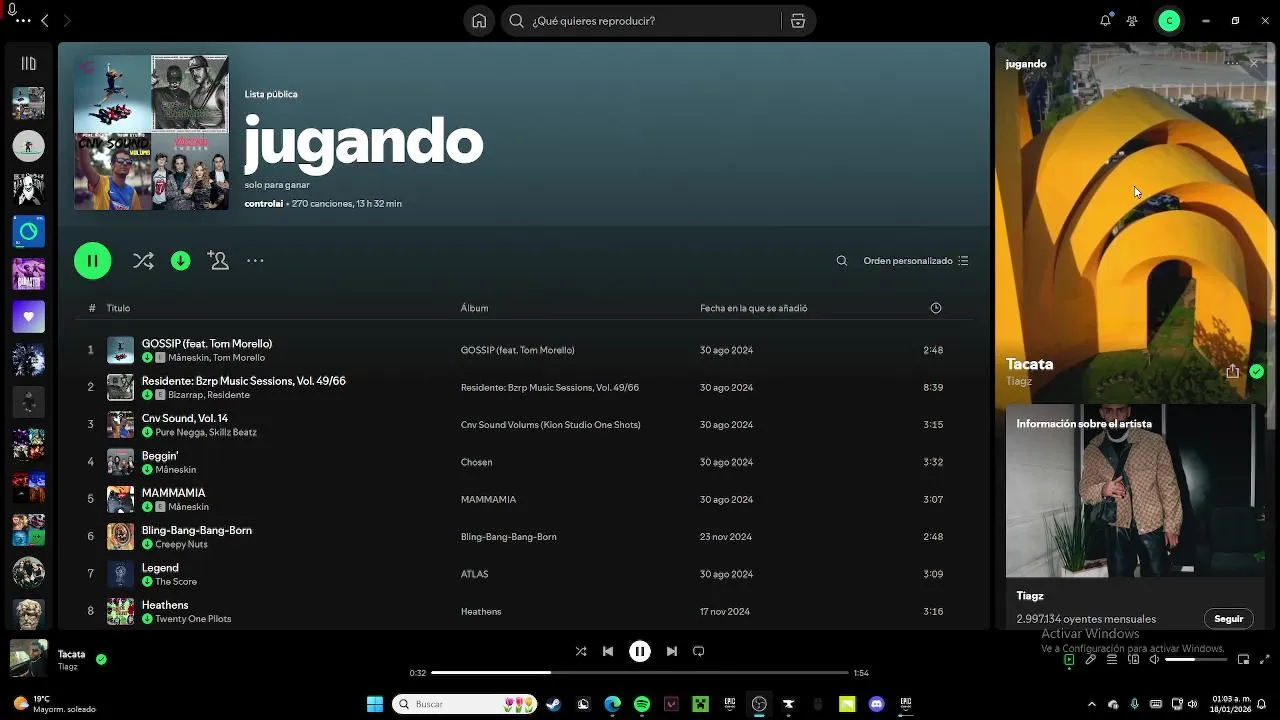This screenshot has width=1280, height=720.
Task: Navigate back with the left arrow
Action: click(x=44, y=21)
